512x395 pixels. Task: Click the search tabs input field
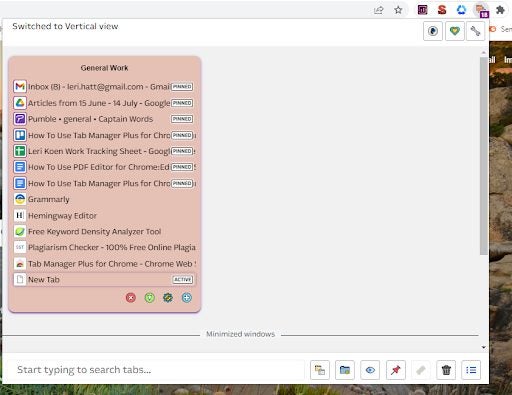click(155, 370)
